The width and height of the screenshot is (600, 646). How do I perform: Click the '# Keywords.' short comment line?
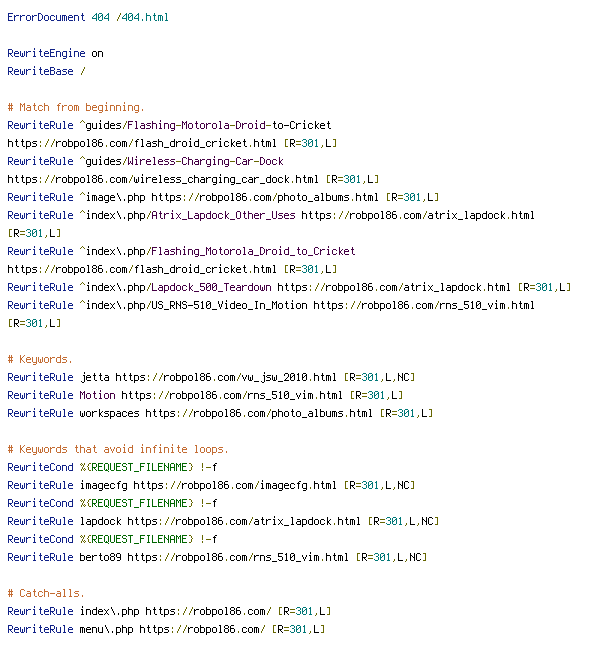pos(40,359)
